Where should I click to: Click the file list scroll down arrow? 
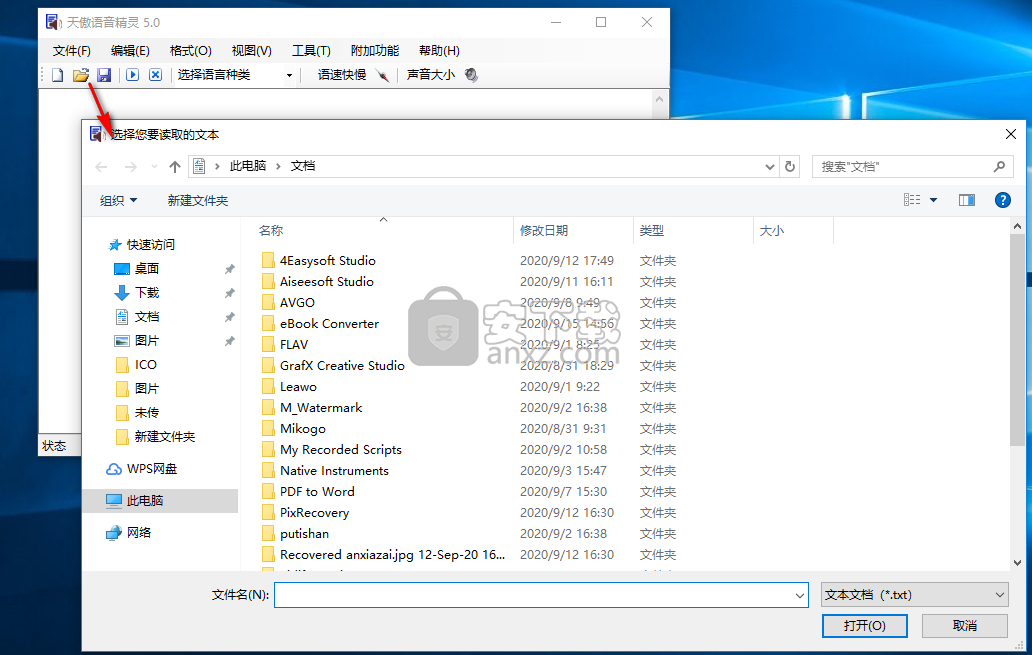[1018, 563]
